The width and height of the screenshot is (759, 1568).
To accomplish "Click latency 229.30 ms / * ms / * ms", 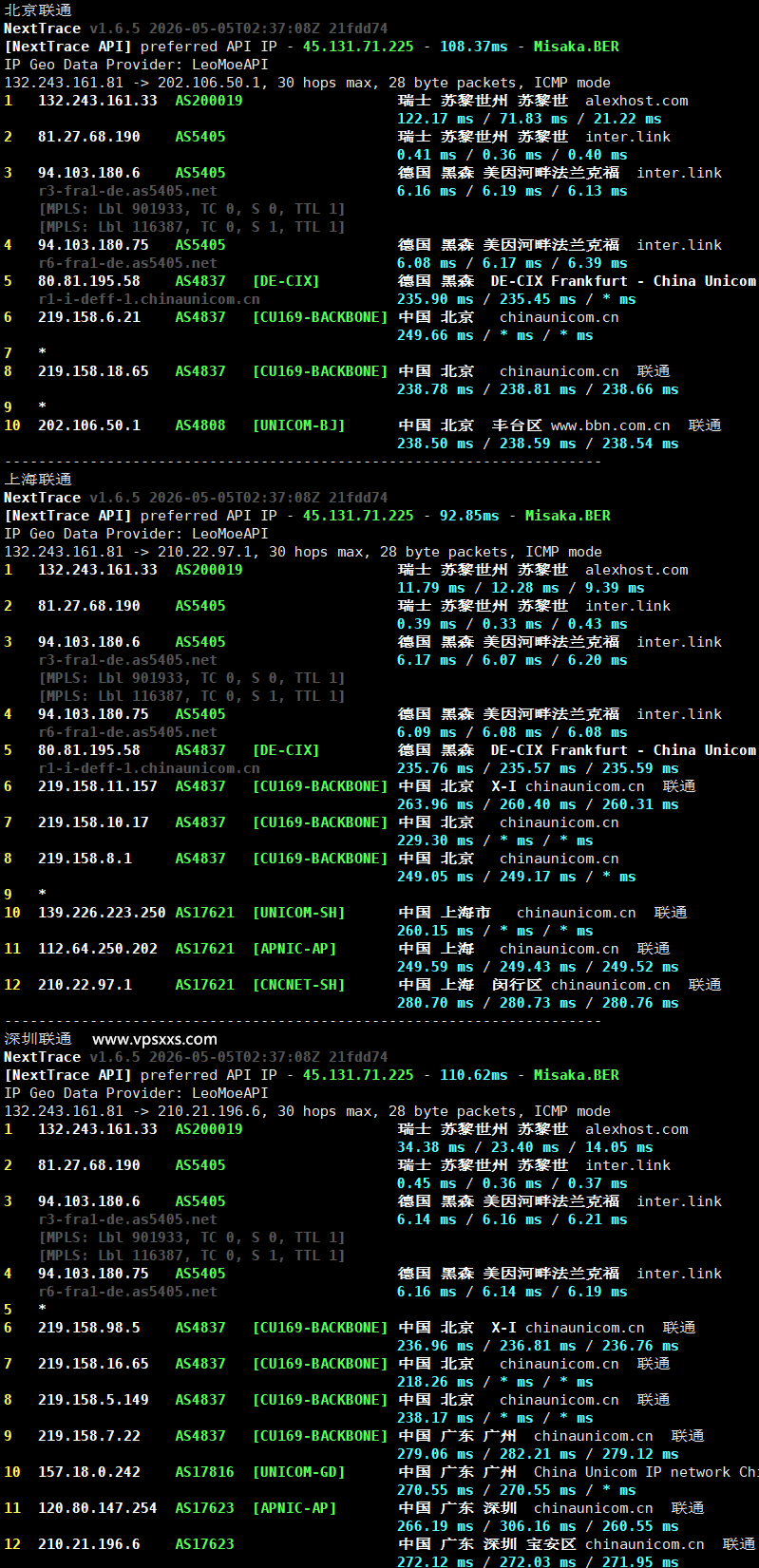I will [x=495, y=841].
